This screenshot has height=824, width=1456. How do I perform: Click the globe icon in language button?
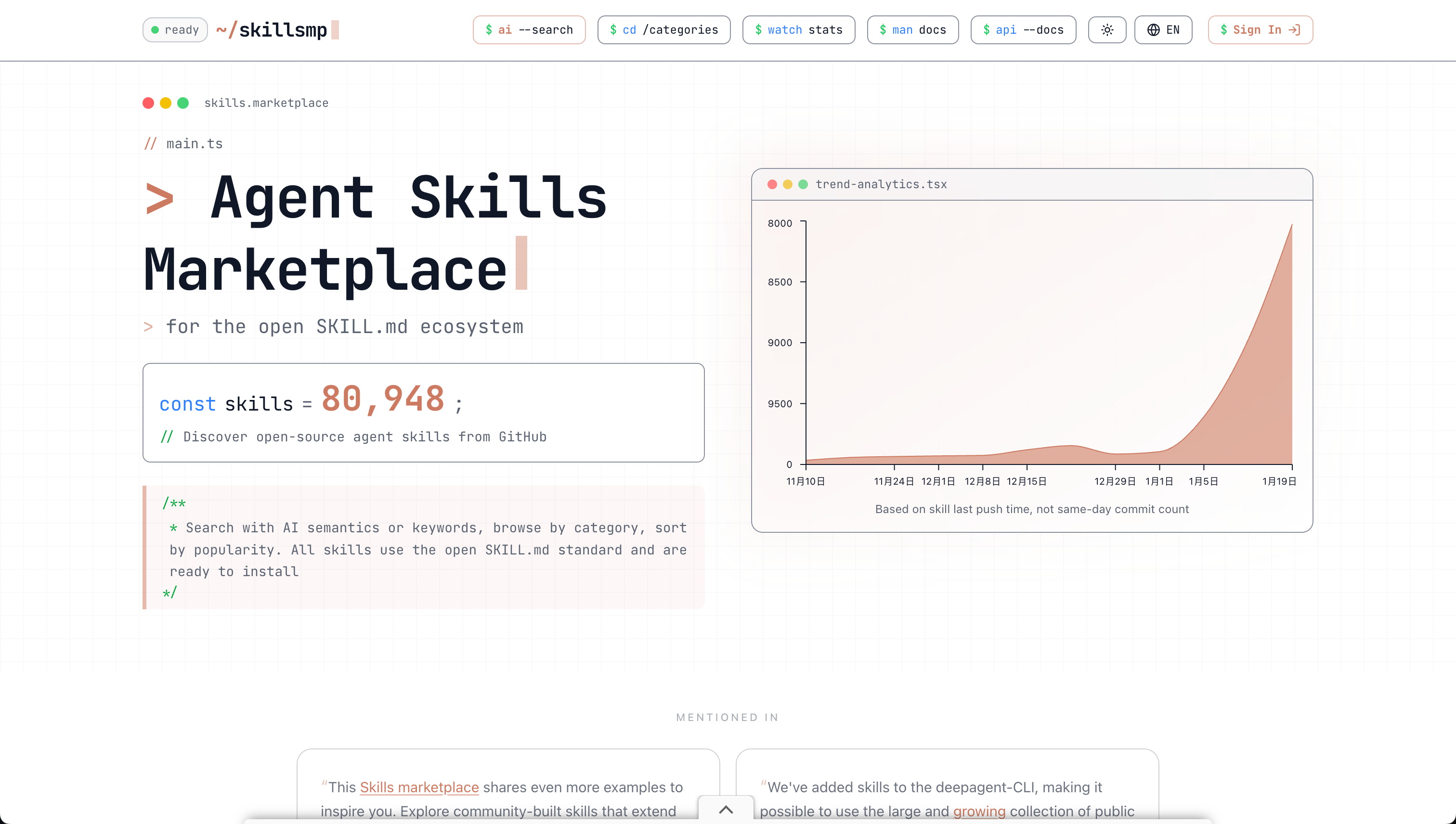click(1153, 30)
